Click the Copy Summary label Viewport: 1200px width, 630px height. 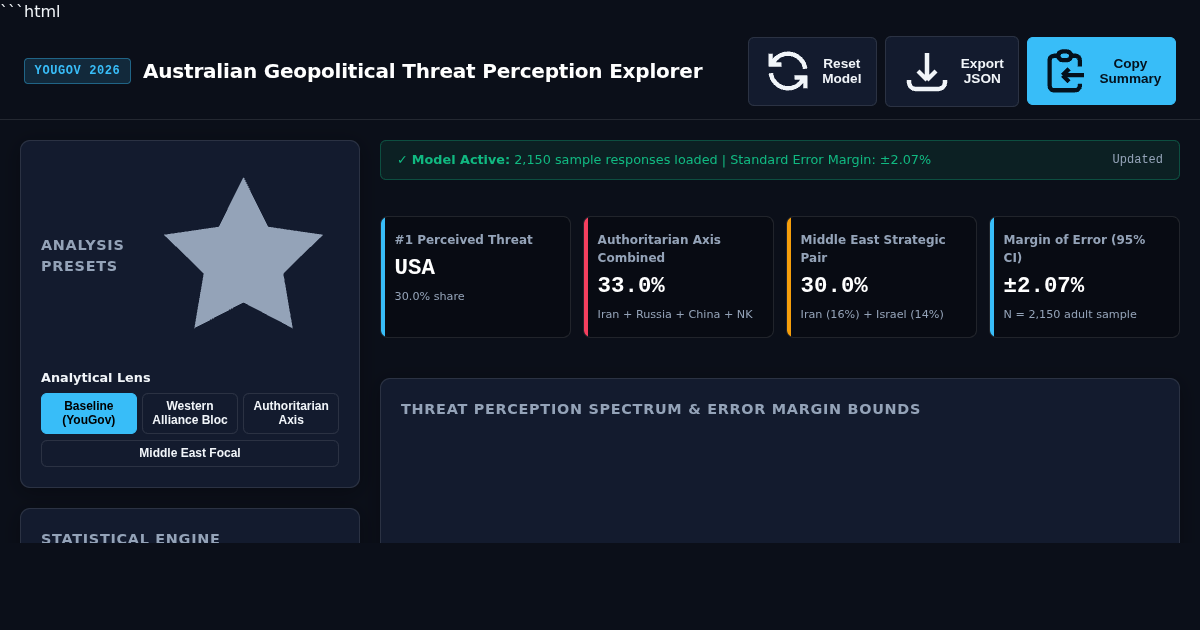(x=1130, y=71)
